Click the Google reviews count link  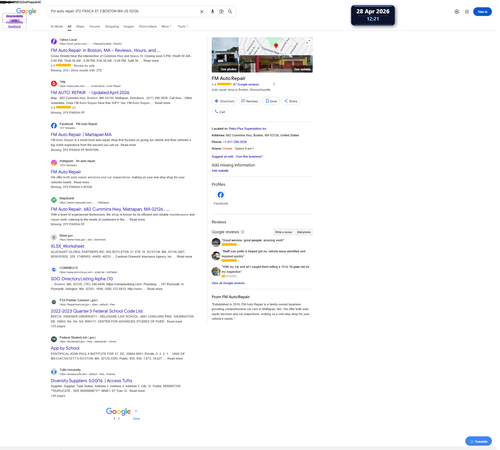246,85
